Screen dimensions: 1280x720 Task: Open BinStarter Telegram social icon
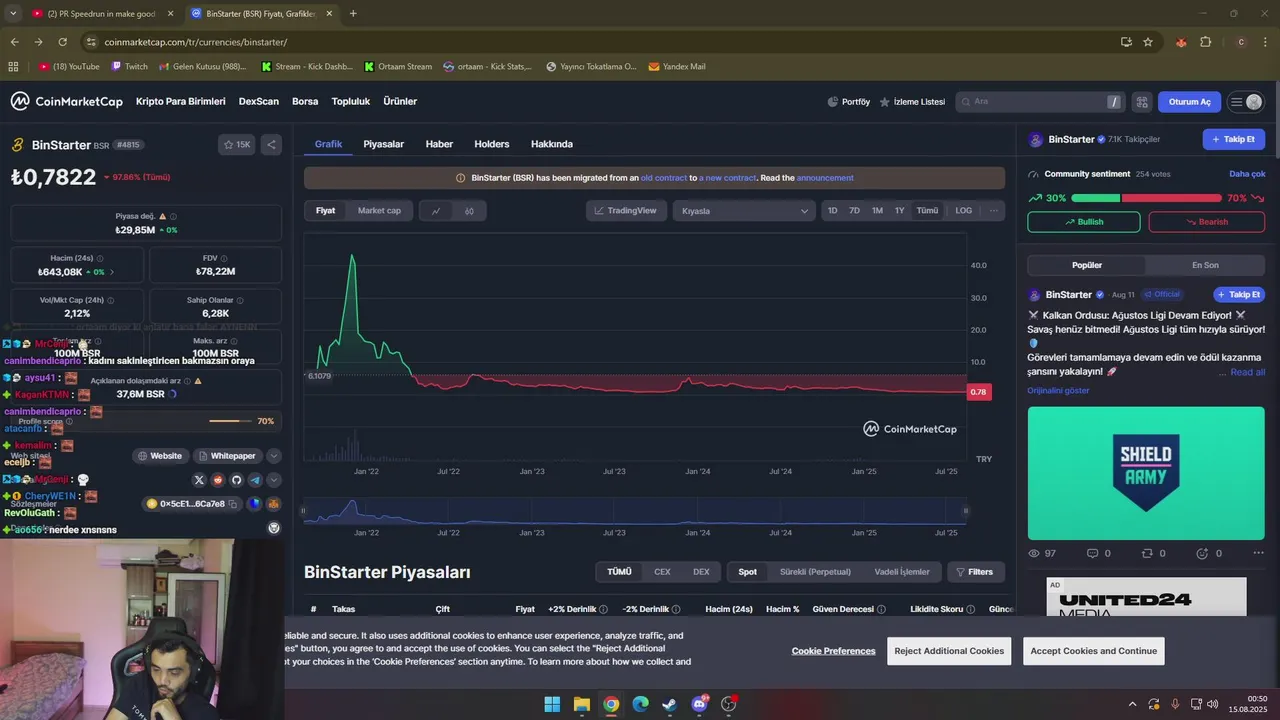pos(255,480)
